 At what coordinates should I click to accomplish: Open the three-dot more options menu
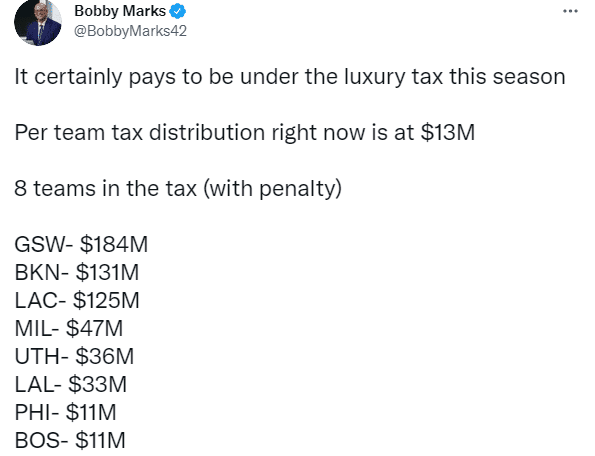coord(570,11)
